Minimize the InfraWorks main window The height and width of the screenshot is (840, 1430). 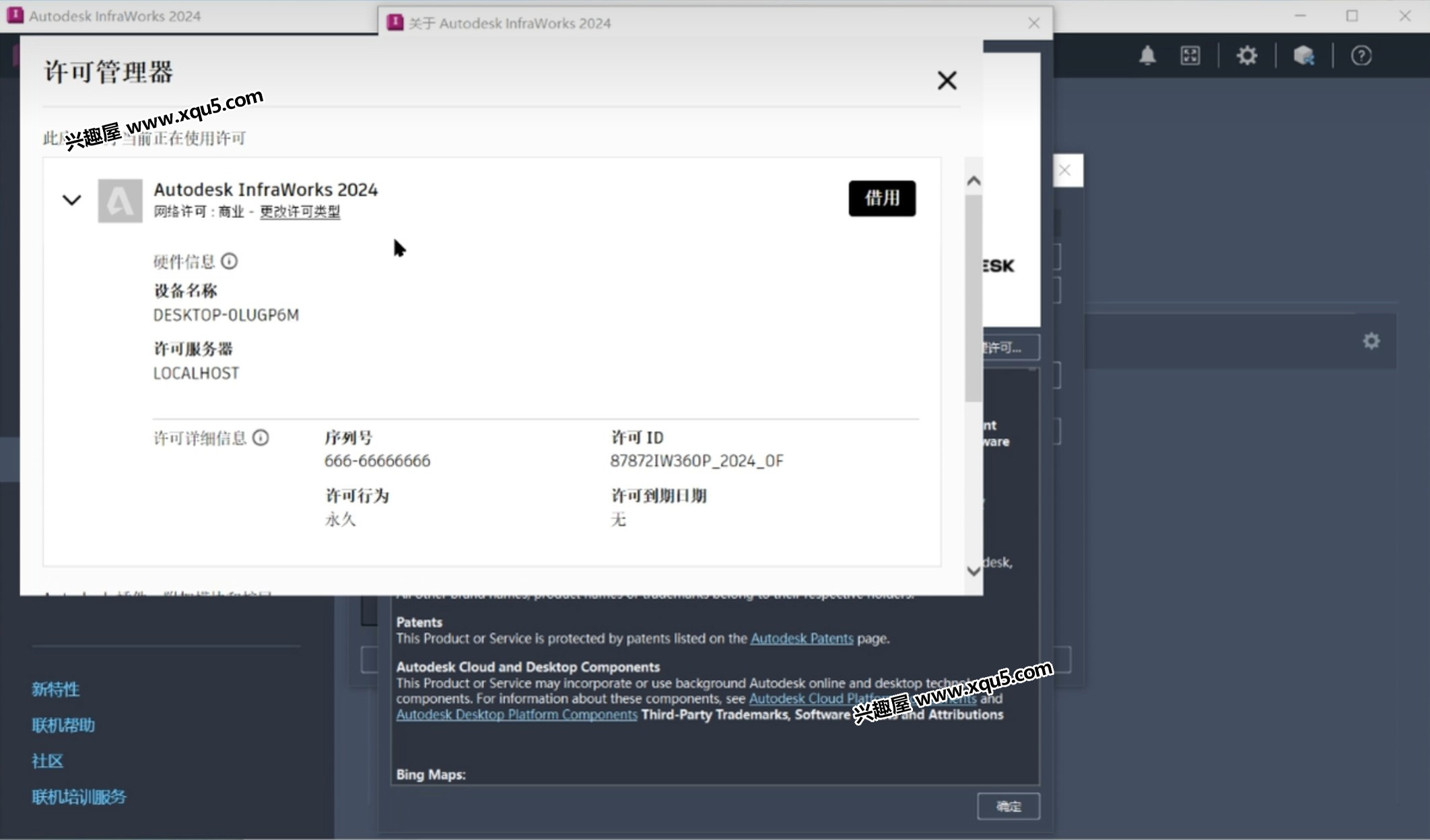[1300, 15]
